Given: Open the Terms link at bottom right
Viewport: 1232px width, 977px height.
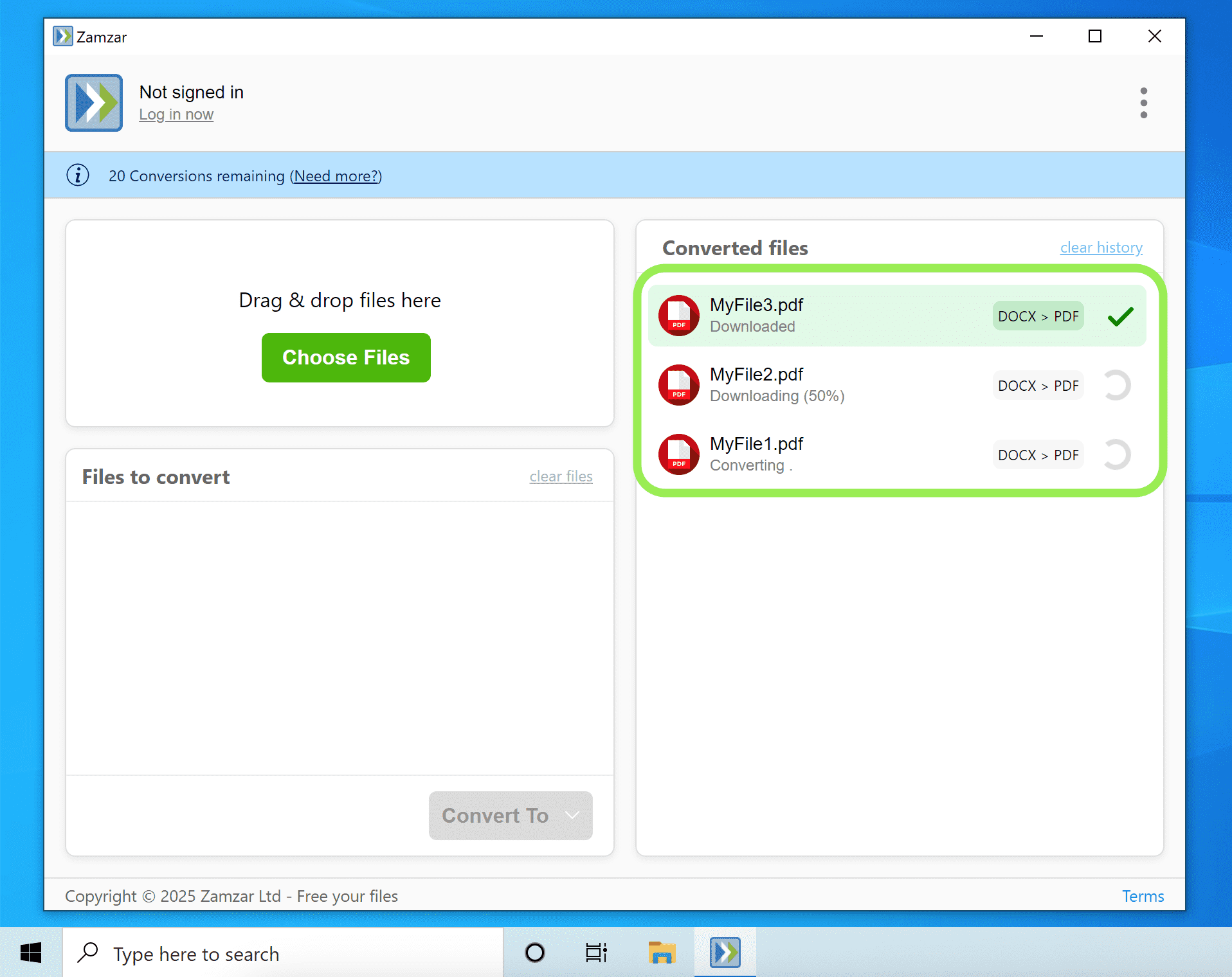Looking at the screenshot, I should point(1142,895).
